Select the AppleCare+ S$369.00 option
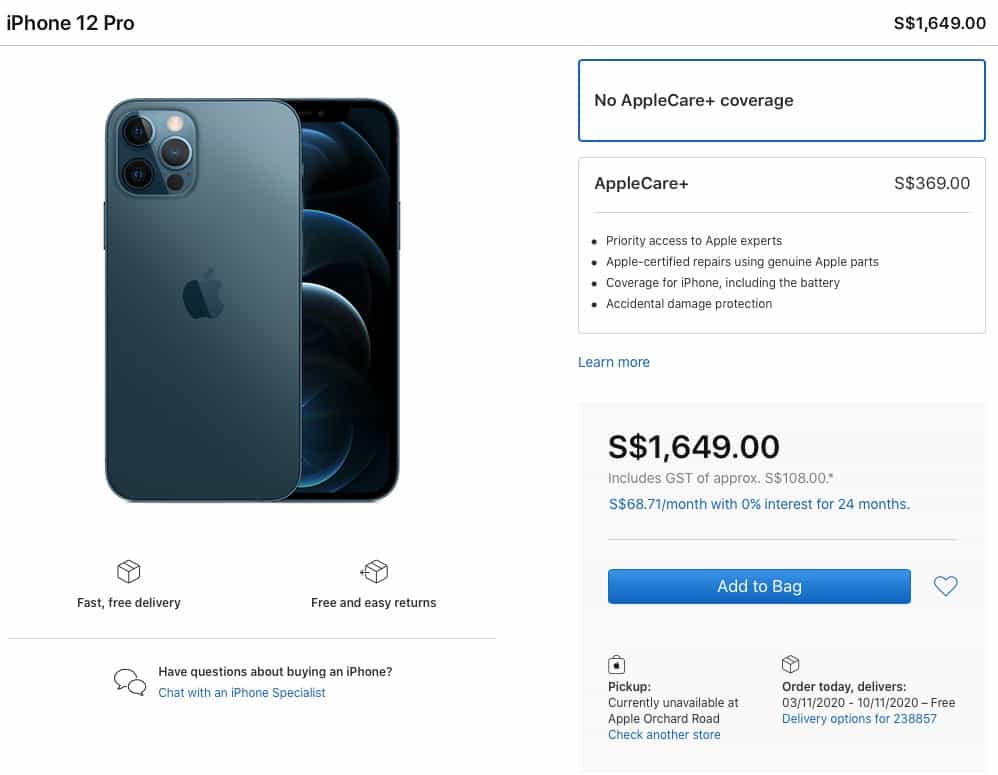Screen dimensions: 998x775 coord(782,184)
